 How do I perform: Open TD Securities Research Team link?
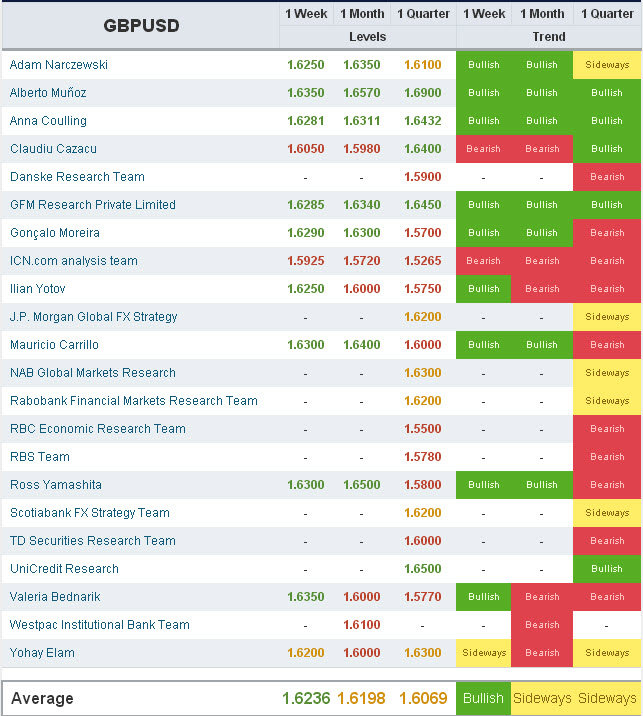pos(93,541)
